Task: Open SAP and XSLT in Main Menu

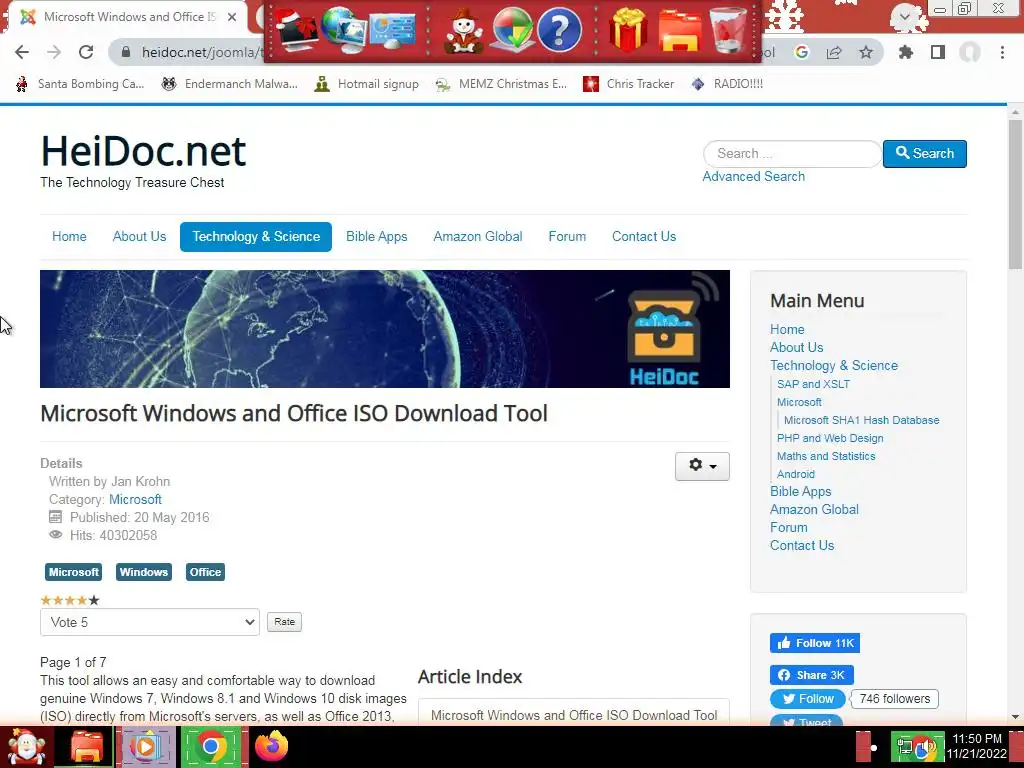Action: pyautogui.click(x=813, y=384)
